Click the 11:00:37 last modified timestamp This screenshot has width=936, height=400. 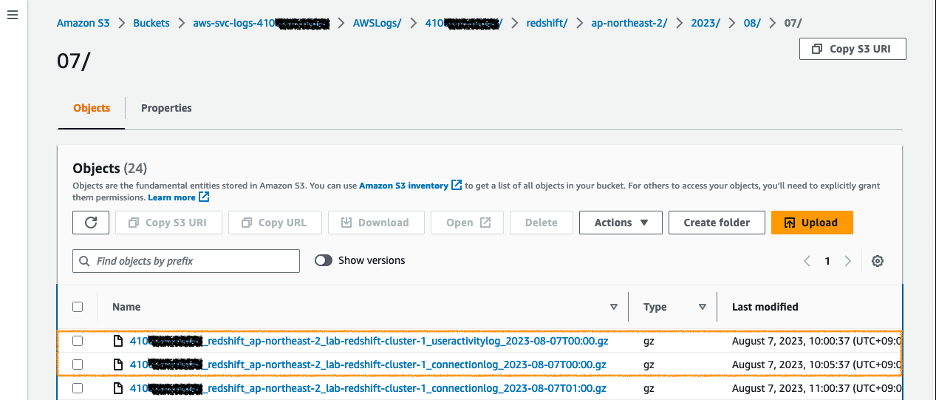click(x=817, y=388)
